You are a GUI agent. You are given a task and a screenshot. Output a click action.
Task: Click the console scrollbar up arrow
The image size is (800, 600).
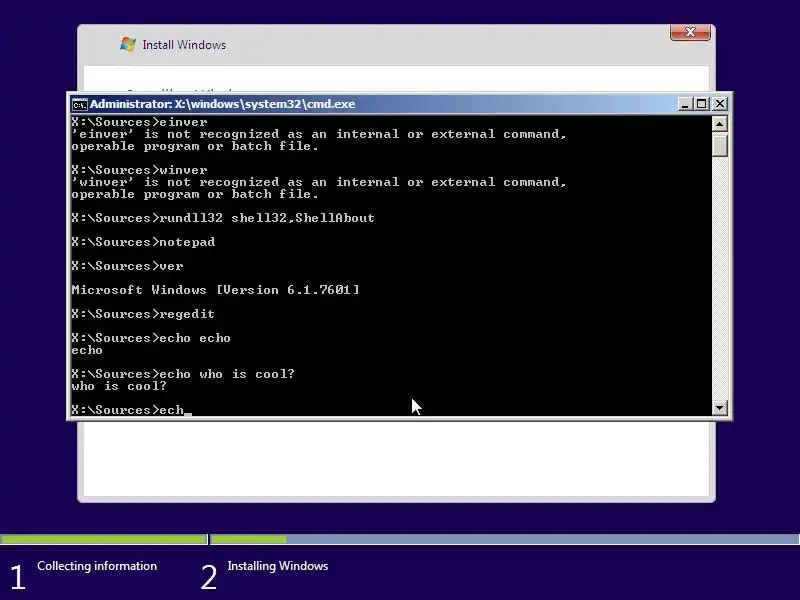tap(719, 123)
